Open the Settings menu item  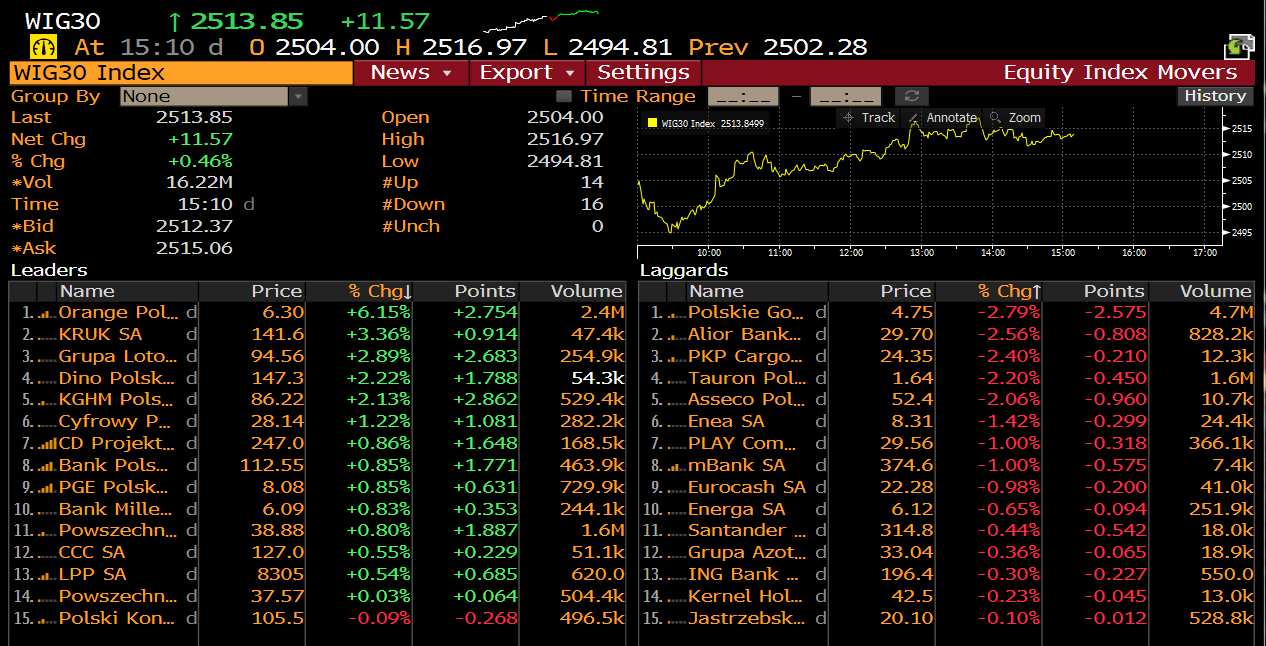click(x=644, y=73)
